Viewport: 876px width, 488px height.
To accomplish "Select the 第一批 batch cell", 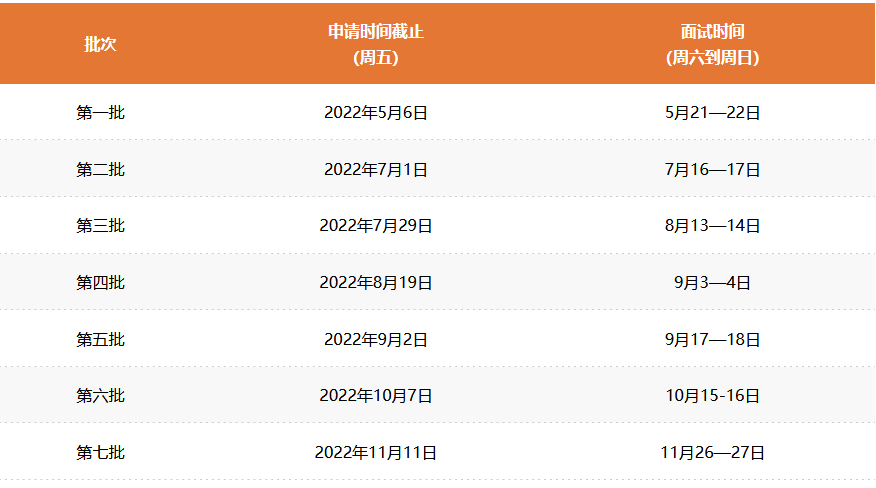I will pyautogui.click(x=100, y=113).
